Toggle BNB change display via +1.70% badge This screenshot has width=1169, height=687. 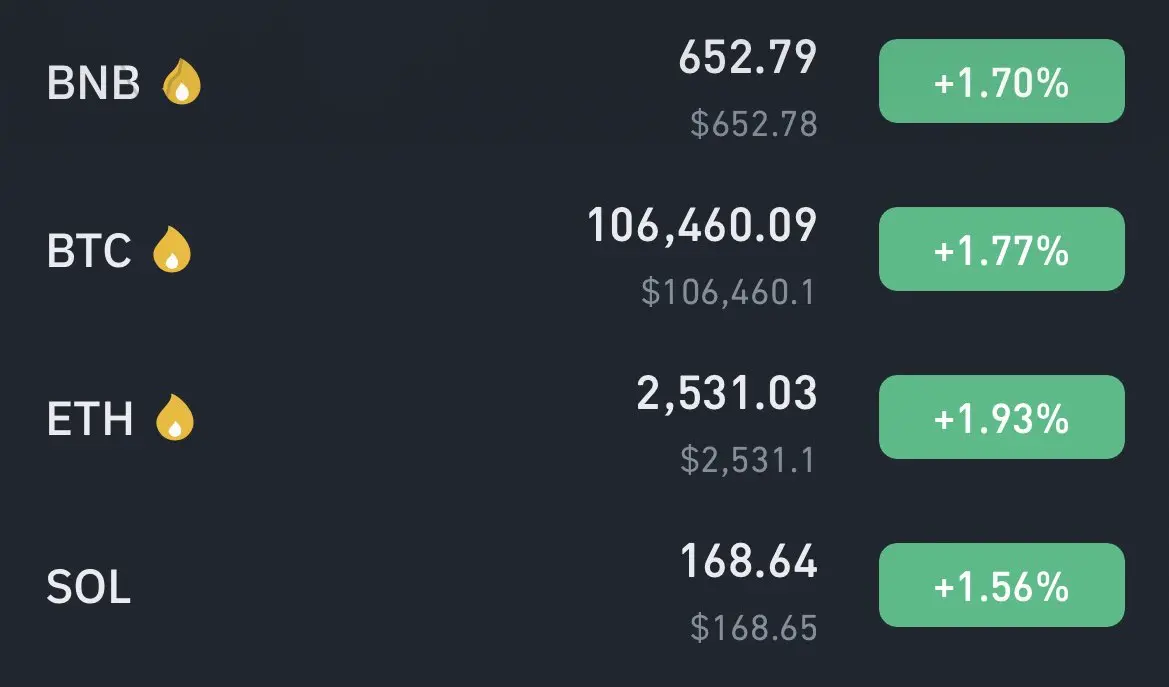pyautogui.click(x=1001, y=81)
